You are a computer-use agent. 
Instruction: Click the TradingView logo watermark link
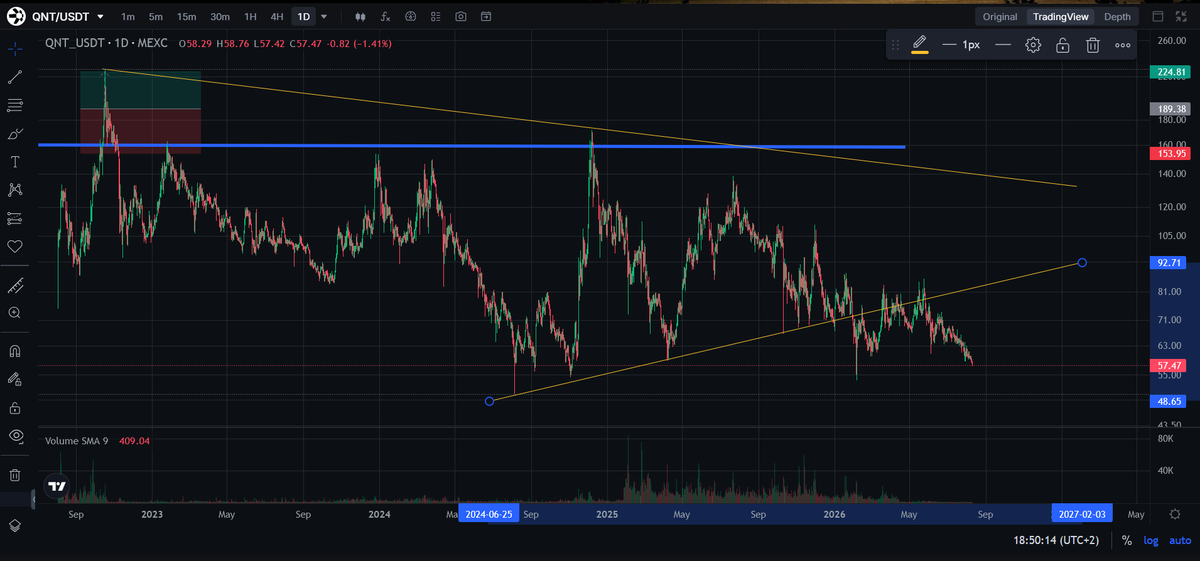(57, 487)
